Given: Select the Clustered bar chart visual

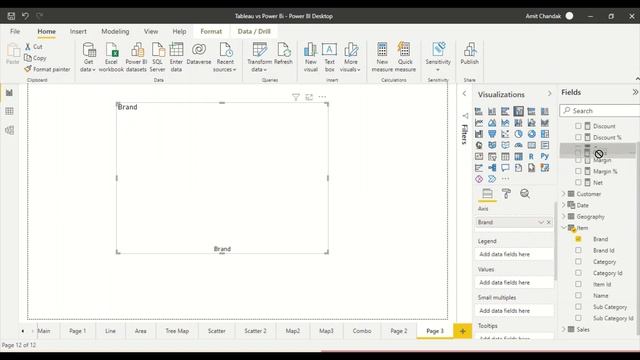Looking at the screenshot, I should click(x=505, y=111).
